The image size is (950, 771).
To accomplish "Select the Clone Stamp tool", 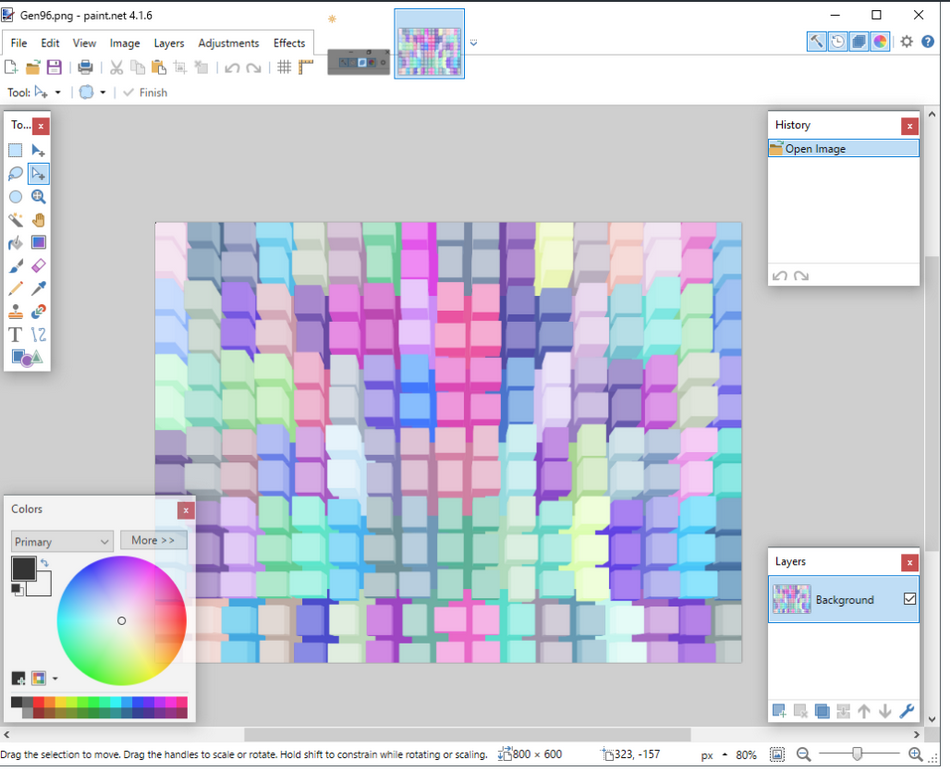I will 16,312.
